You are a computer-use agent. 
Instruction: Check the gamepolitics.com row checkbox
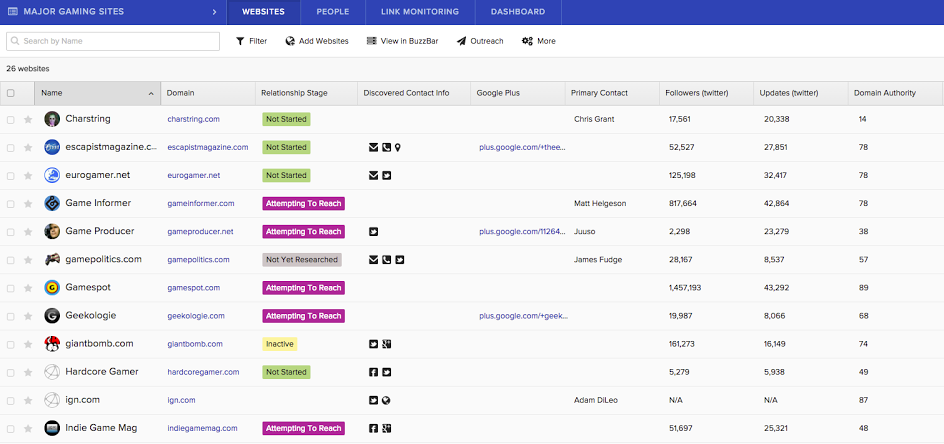[x=10, y=260]
